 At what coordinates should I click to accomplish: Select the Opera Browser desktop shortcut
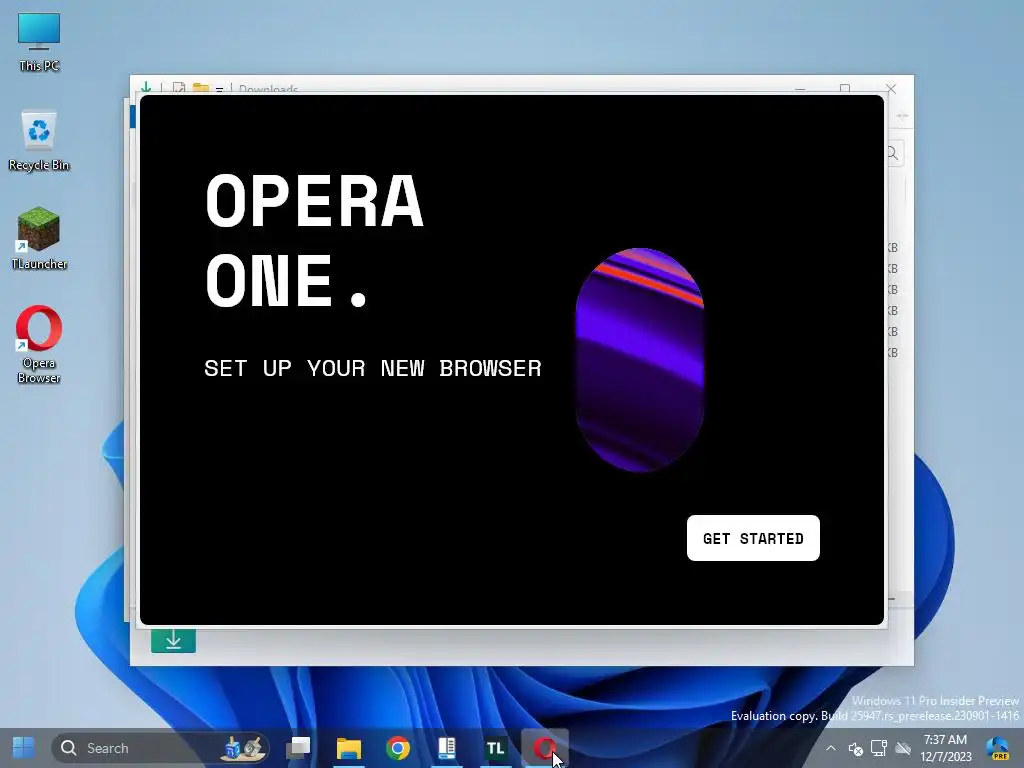coord(39,344)
